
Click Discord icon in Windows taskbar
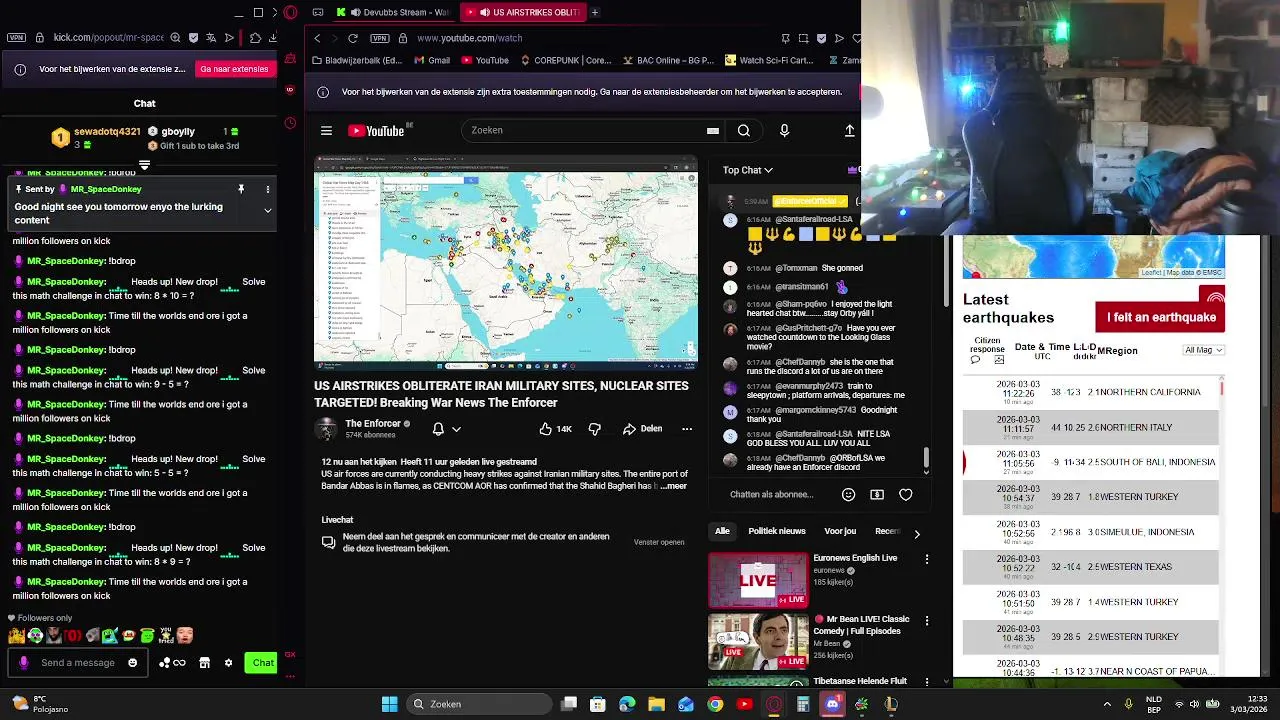point(832,704)
